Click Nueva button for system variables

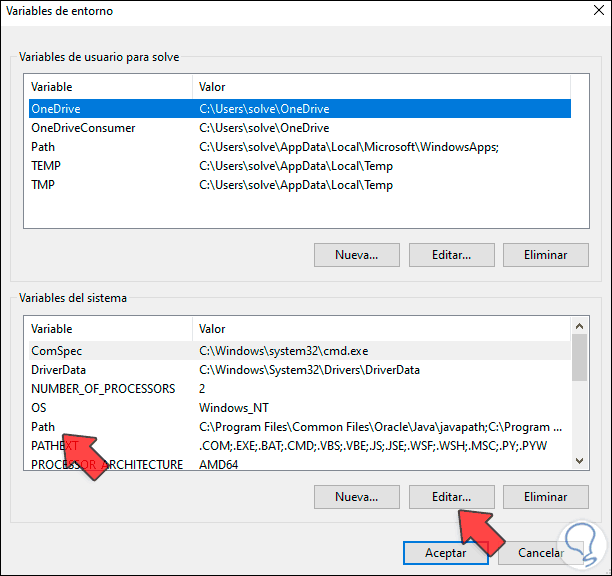[x=356, y=497]
